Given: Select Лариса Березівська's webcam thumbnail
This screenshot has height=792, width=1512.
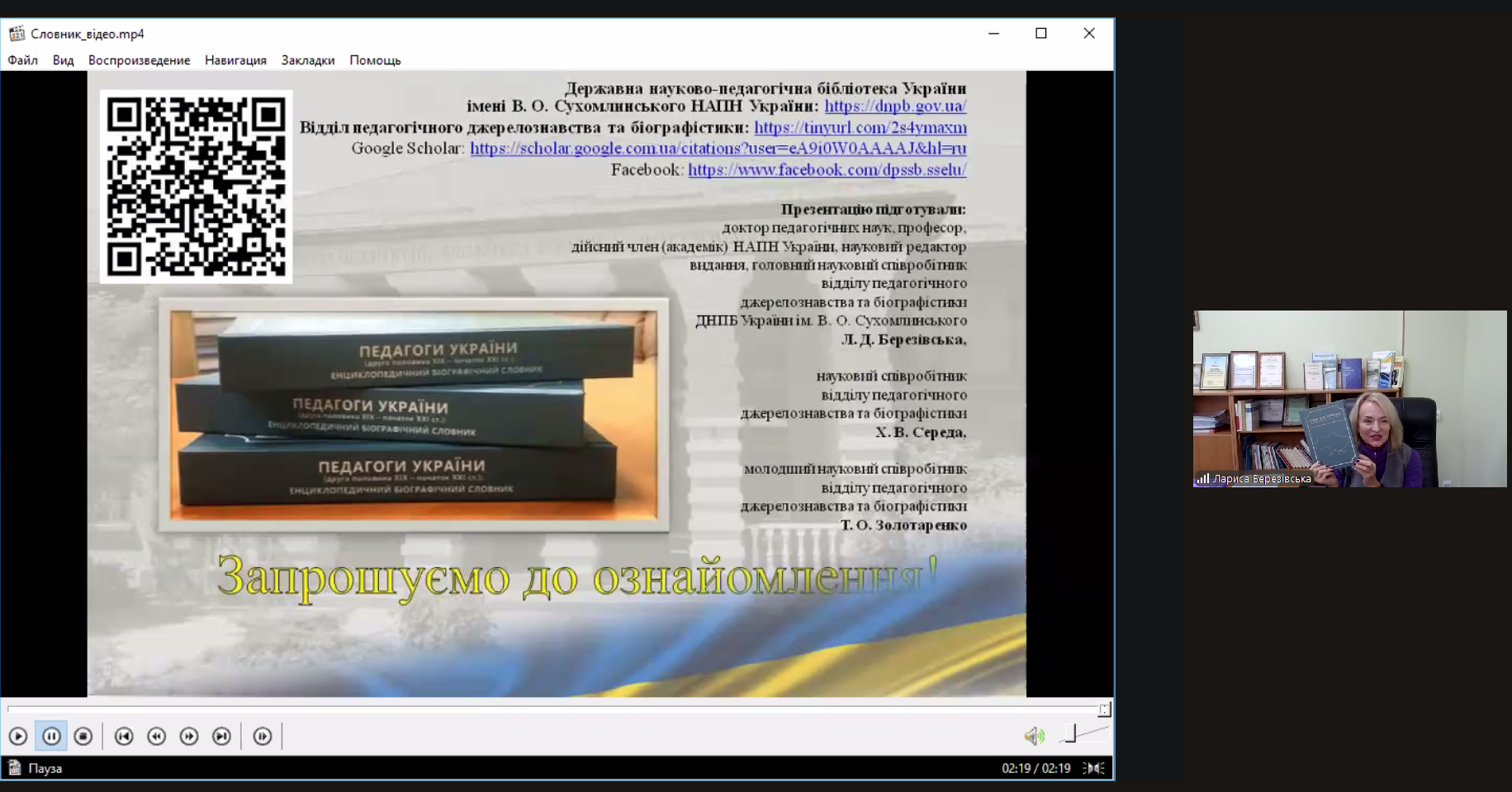Looking at the screenshot, I should pos(1349,398).
